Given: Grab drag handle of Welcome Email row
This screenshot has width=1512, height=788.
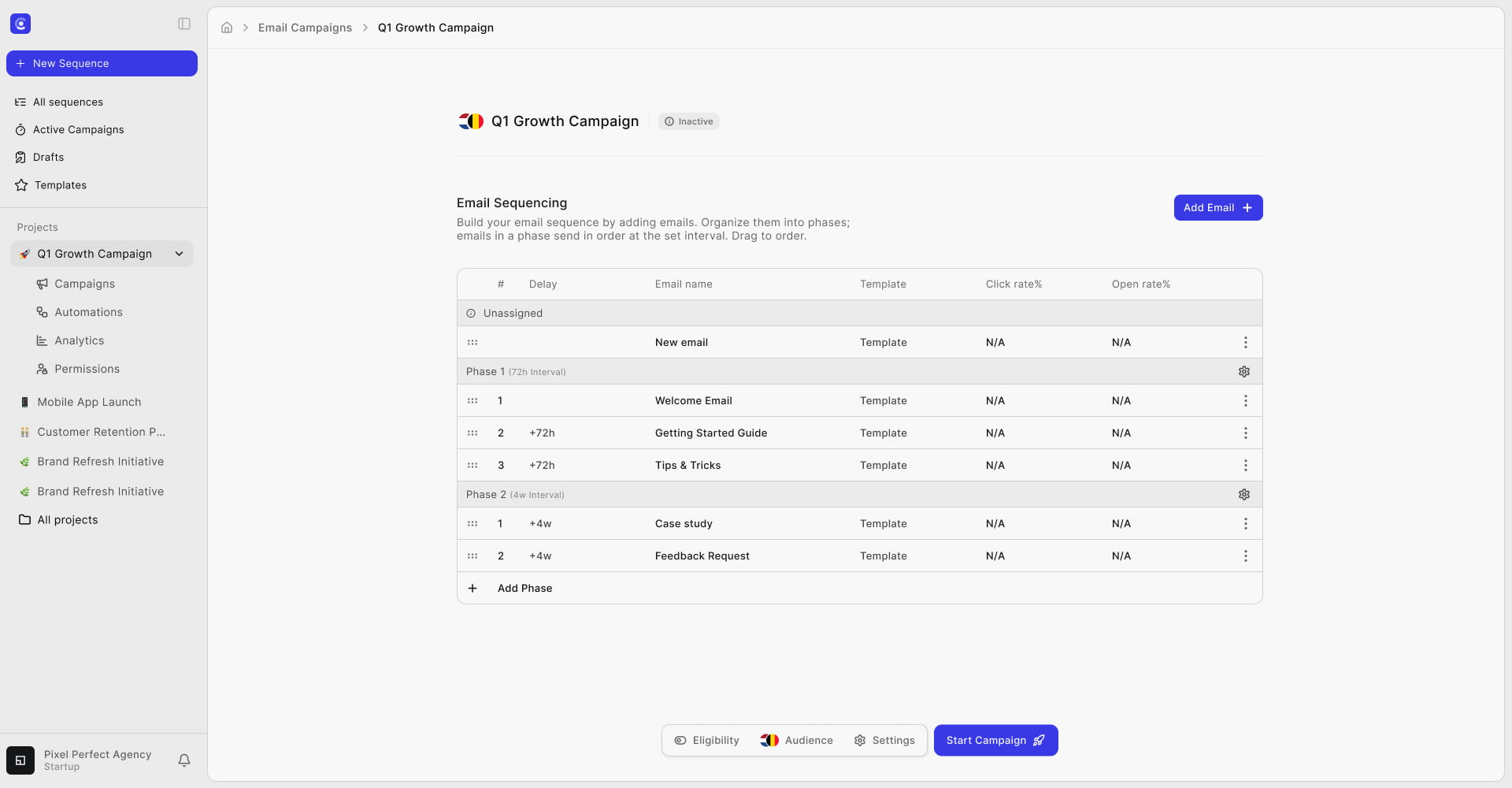Looking at the screenshot, I should pyautogui.click(x=472, y=400).
